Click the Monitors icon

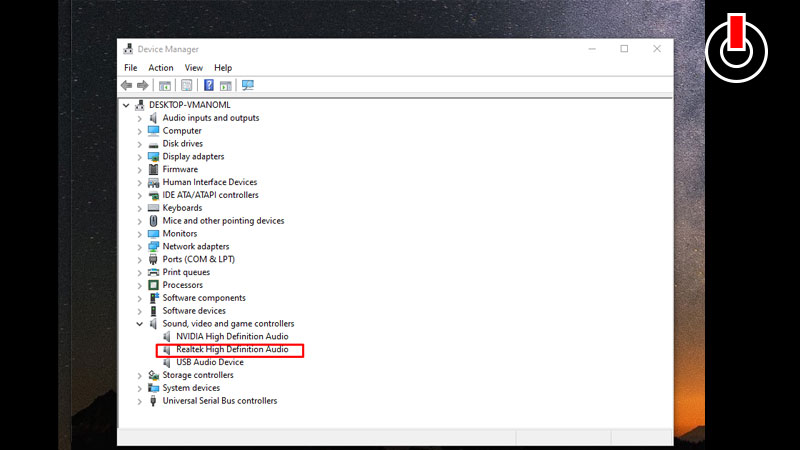pos(153,234)
